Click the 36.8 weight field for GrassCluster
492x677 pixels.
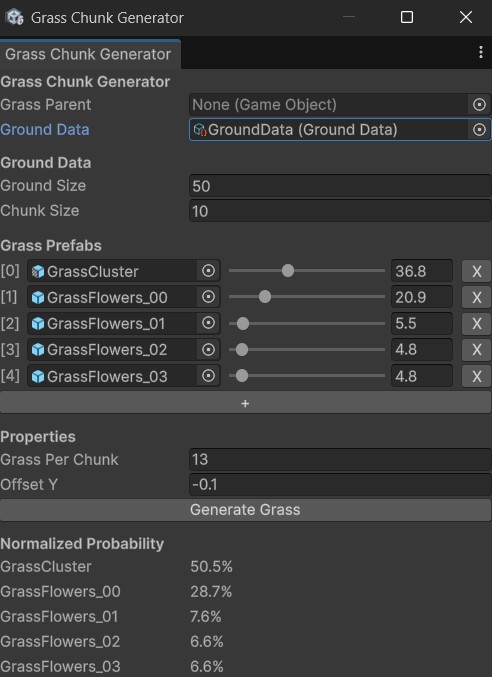[x=422, y=271]
